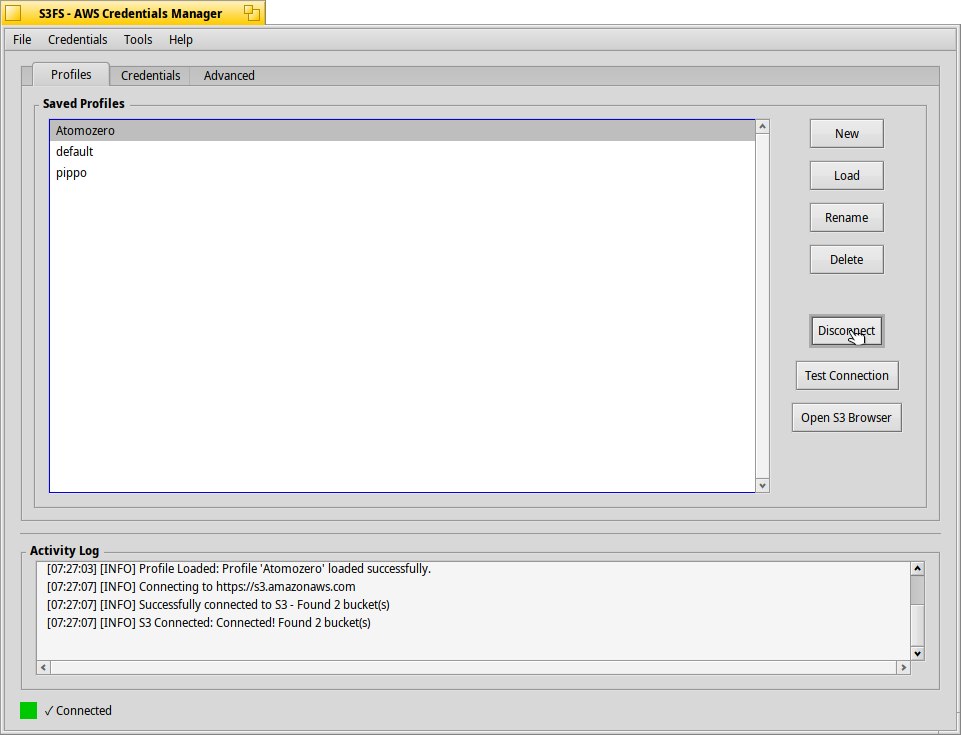Click the window close box in title tab
This screenshot has width=961, height=735.
pos(14,13)
